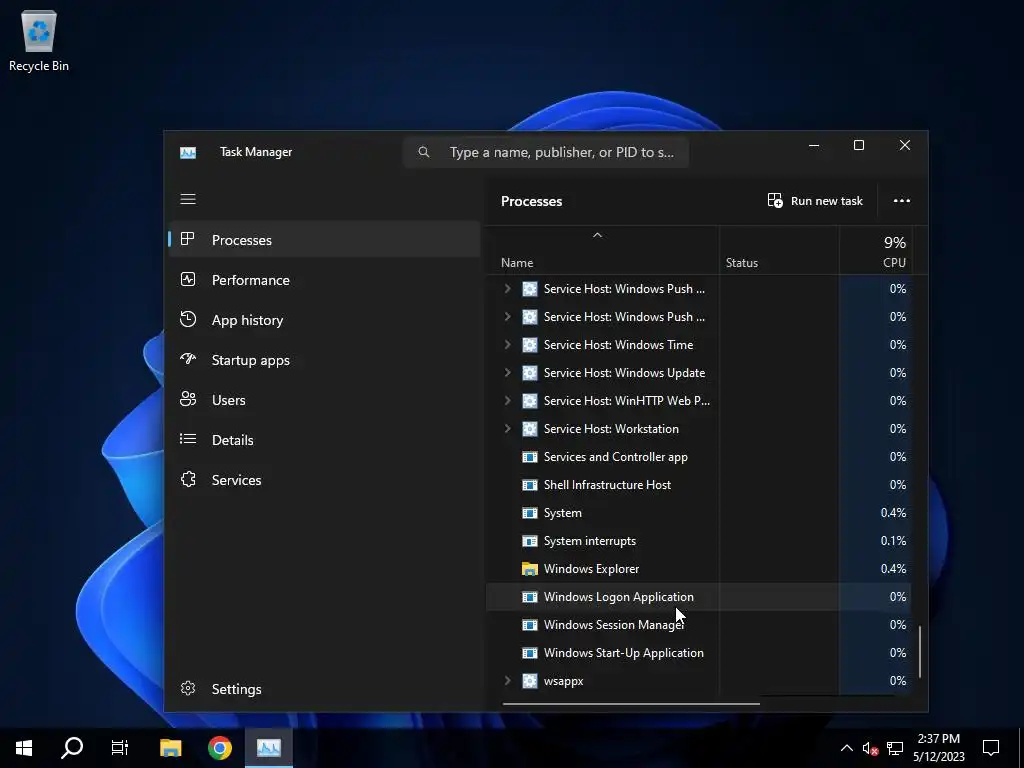1024x768 pixels.
Task: Click the Settings gear icon
Action: coord(188,688)
